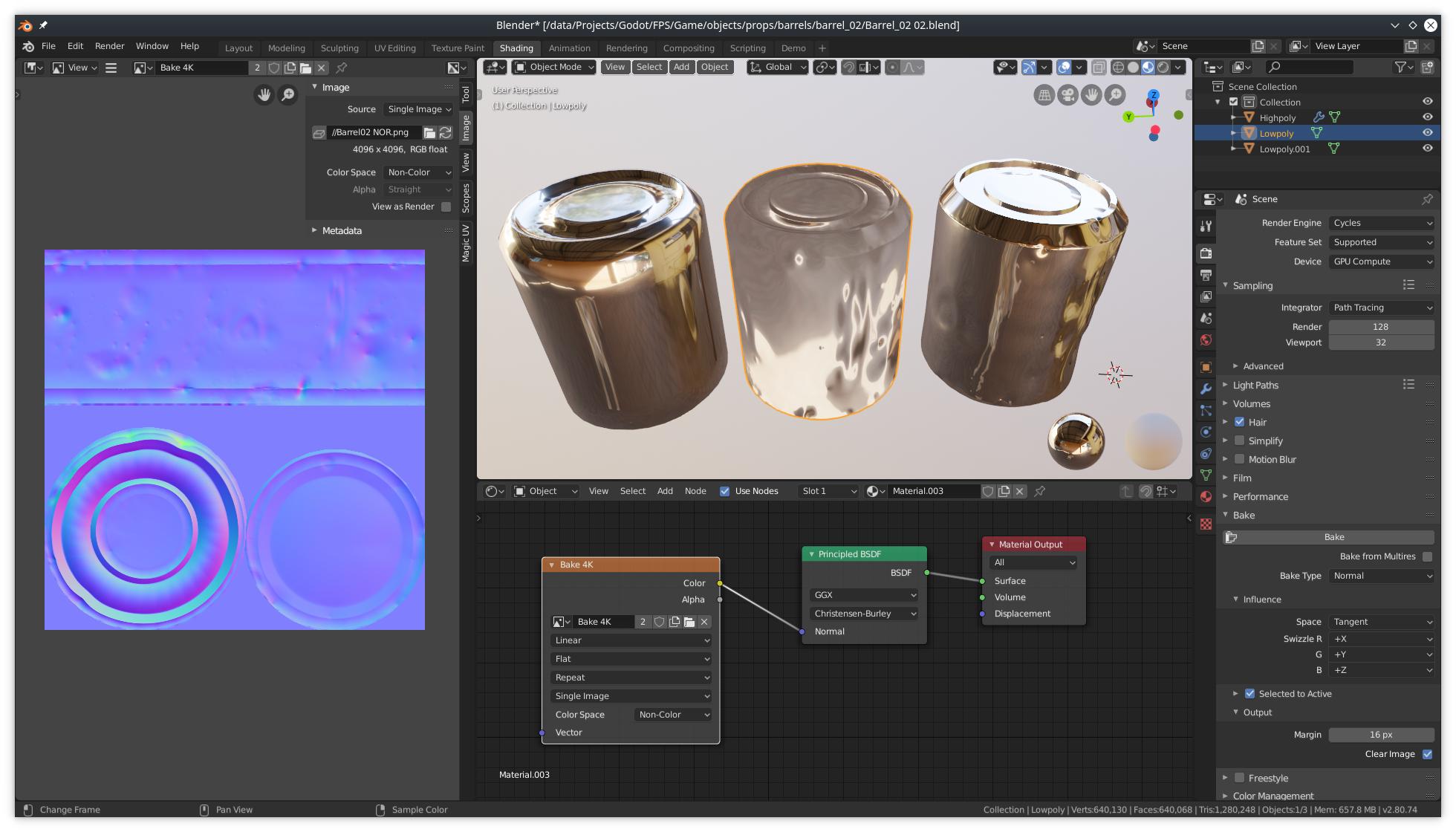Screen dimensions: 1456x832
Task: Toggle Collection visibility eye icon
Action: [x=1427, y=102]
